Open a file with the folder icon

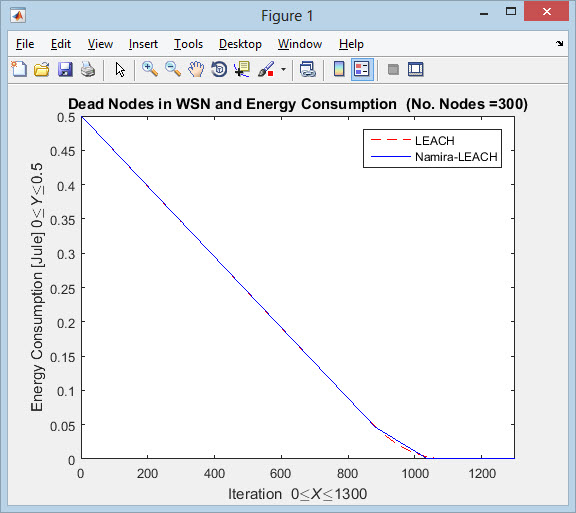(42, 69)
